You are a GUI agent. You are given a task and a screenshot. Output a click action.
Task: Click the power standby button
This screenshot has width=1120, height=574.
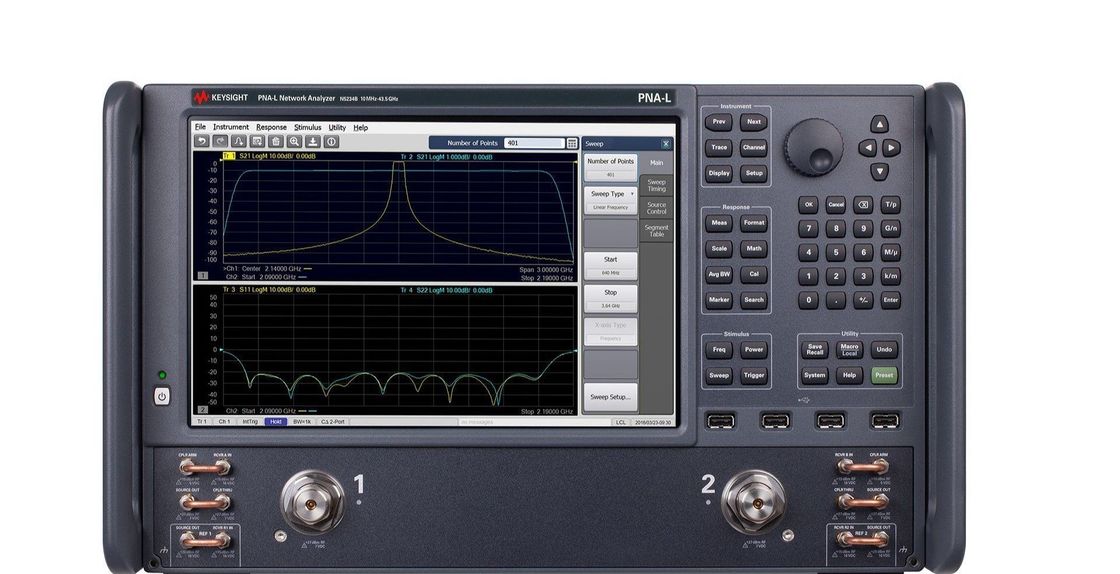point(162,396)
